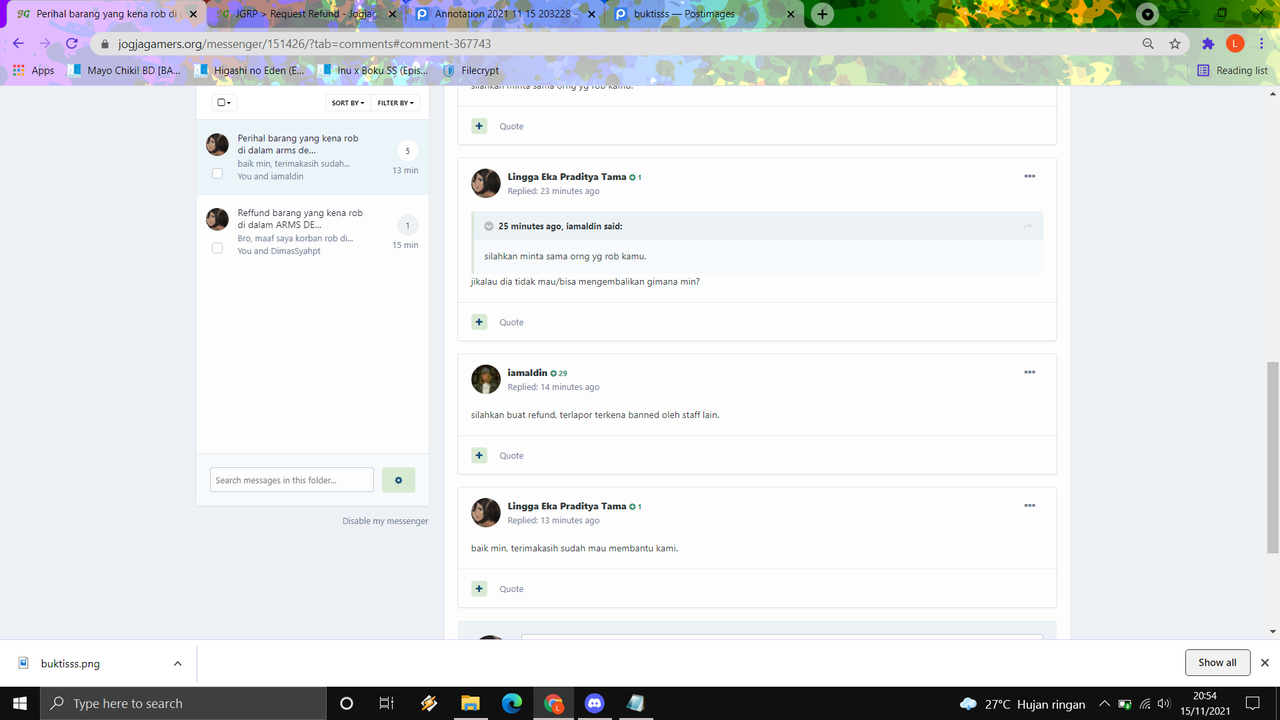Open the FILTER BY dropdown
This screenshot has height=720, width=1280.
pyautogui.click(x=395, y=103)
